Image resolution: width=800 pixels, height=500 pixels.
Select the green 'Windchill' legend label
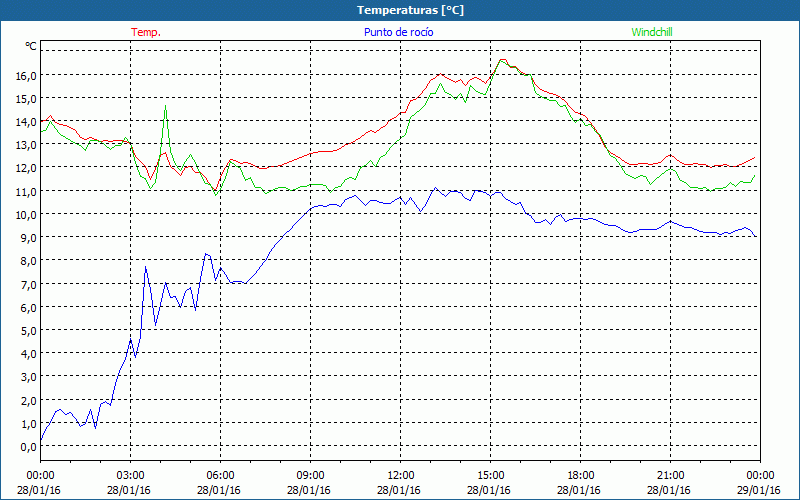[652, 32]
